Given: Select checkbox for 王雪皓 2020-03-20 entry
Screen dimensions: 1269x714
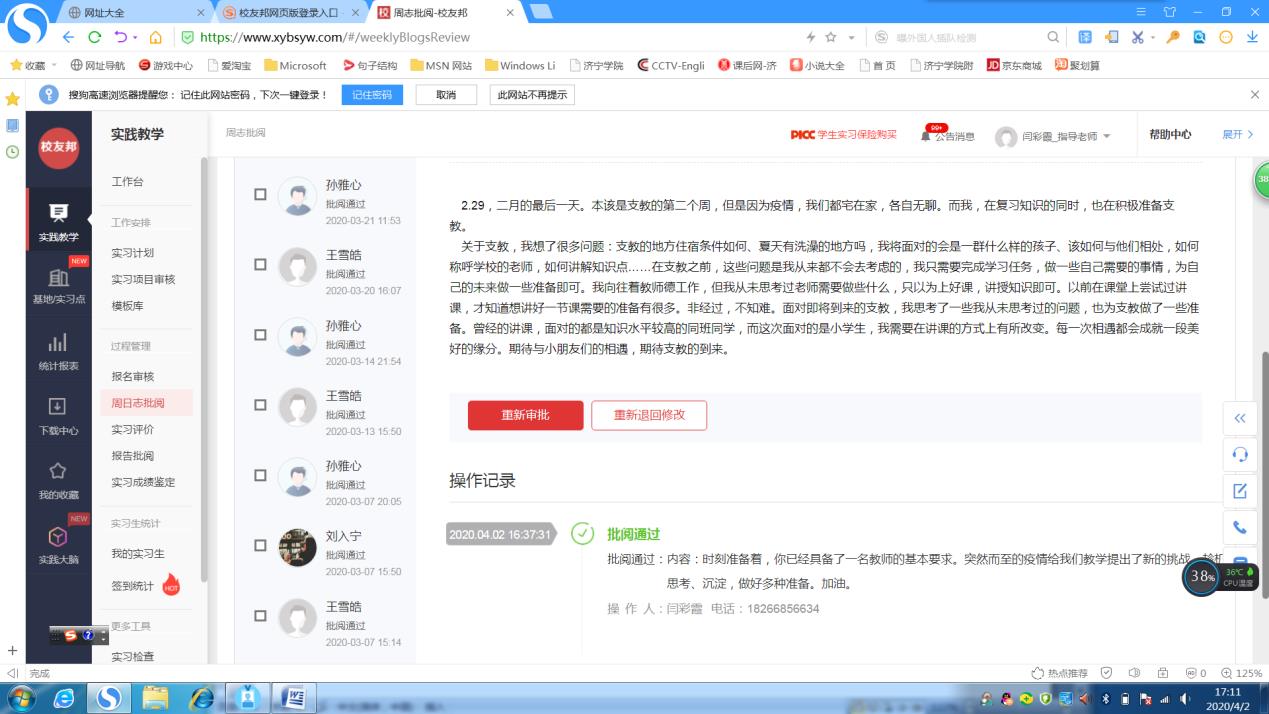Looking at the screenshot, I should [260, 265].
